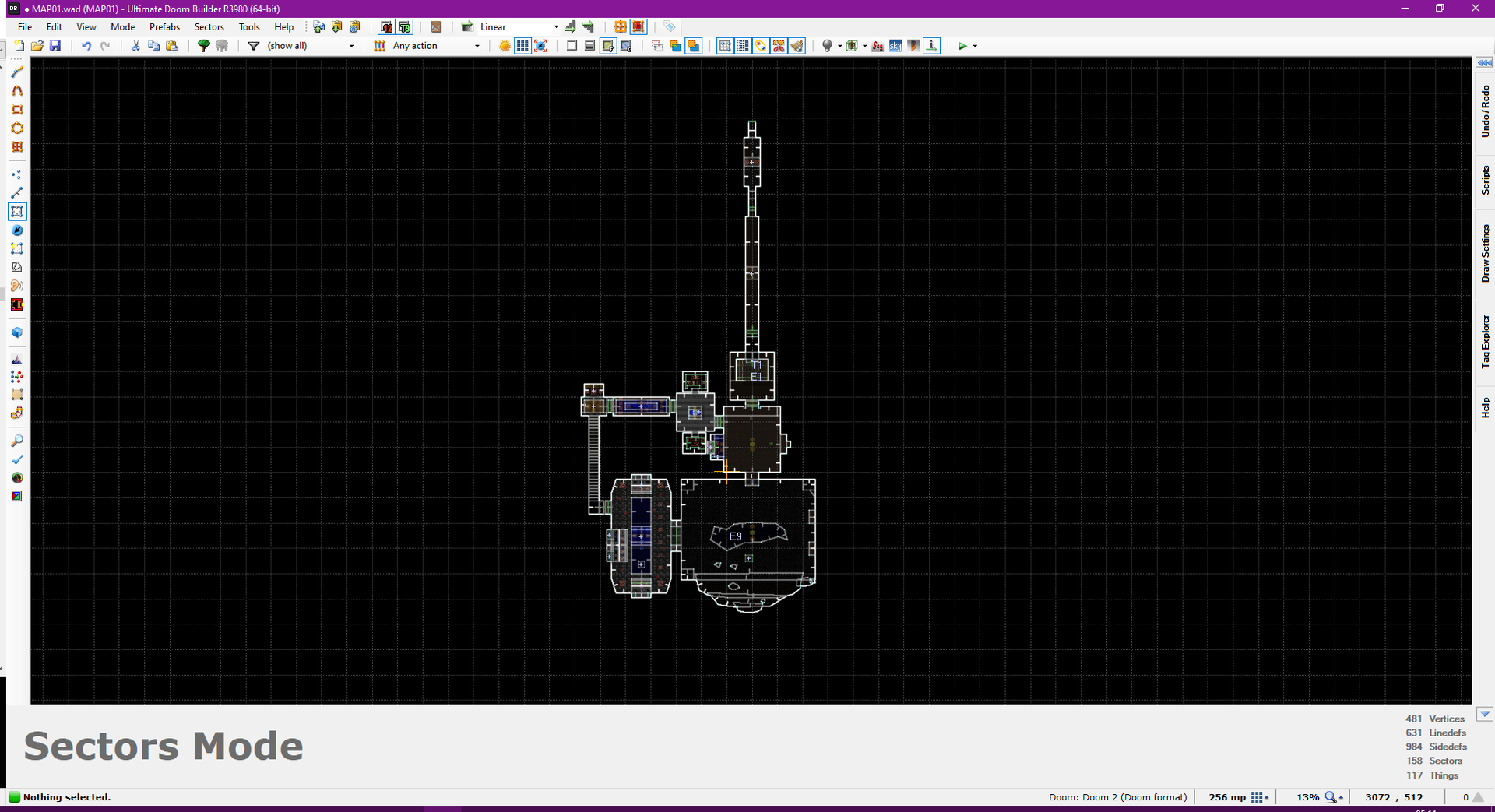This screenshot has height=812, width=1495.
Task: Toggle snap to grid button
Action: (725, 46)
